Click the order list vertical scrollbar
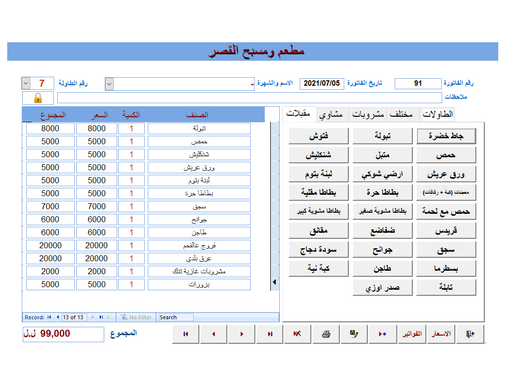512x384 pixels. [x=275, y=200]
